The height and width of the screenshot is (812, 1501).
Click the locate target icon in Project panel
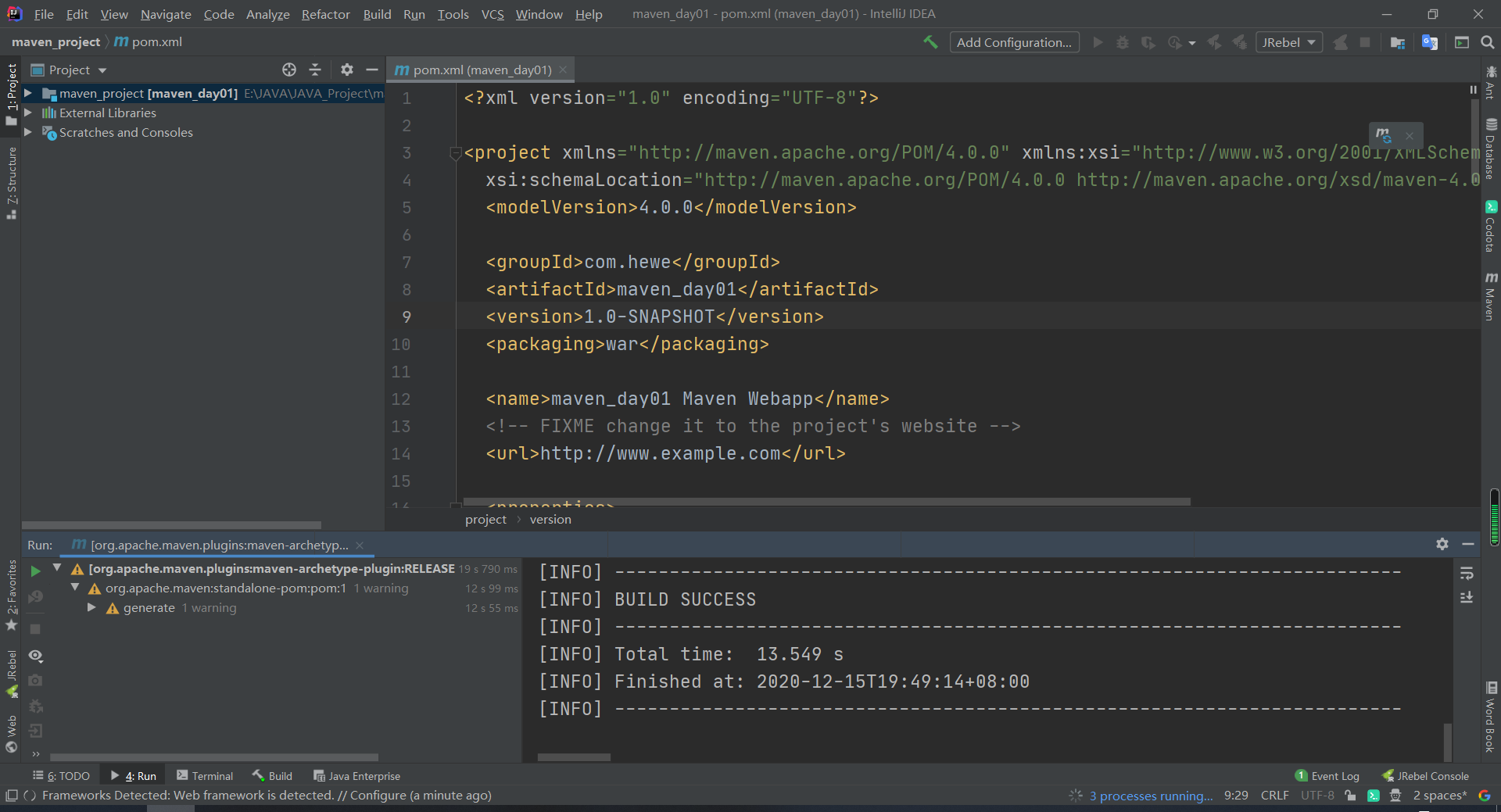(289, 70)
